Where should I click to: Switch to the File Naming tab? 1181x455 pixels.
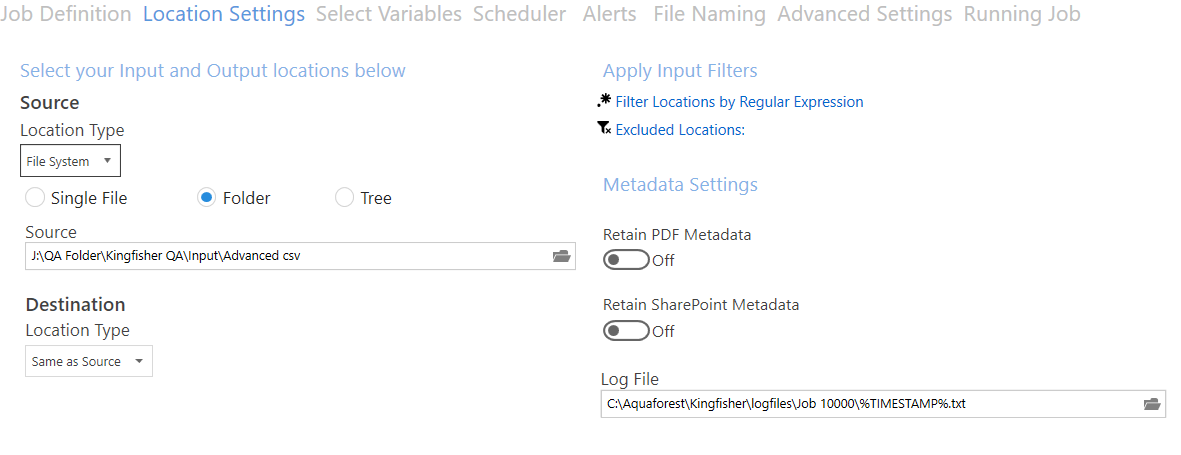pyautogui.click(x=710, y=14)
